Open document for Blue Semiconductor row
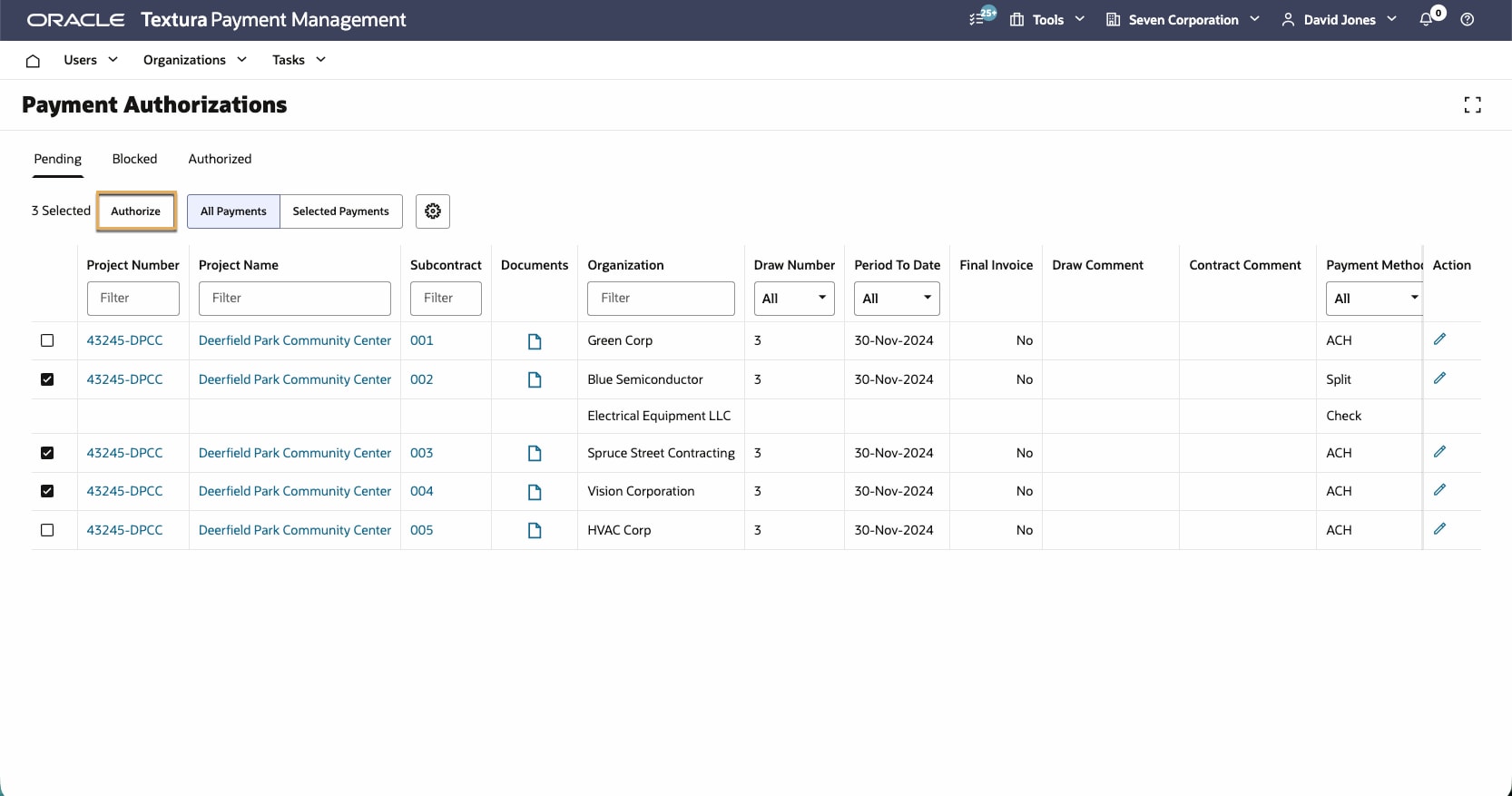Image resolution: width=1512 pixels, height=796 pixels. point(535,380)
